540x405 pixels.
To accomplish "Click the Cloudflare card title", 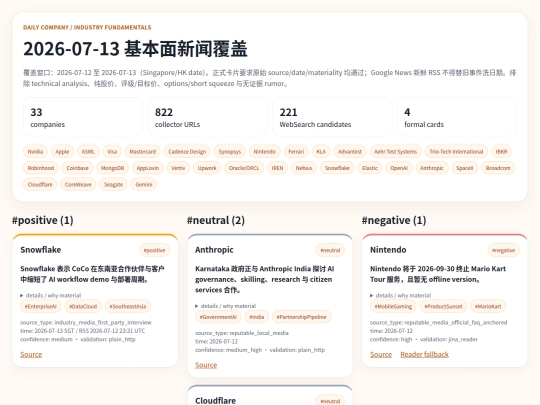I will pyautogui.click(x=216, y=401).
